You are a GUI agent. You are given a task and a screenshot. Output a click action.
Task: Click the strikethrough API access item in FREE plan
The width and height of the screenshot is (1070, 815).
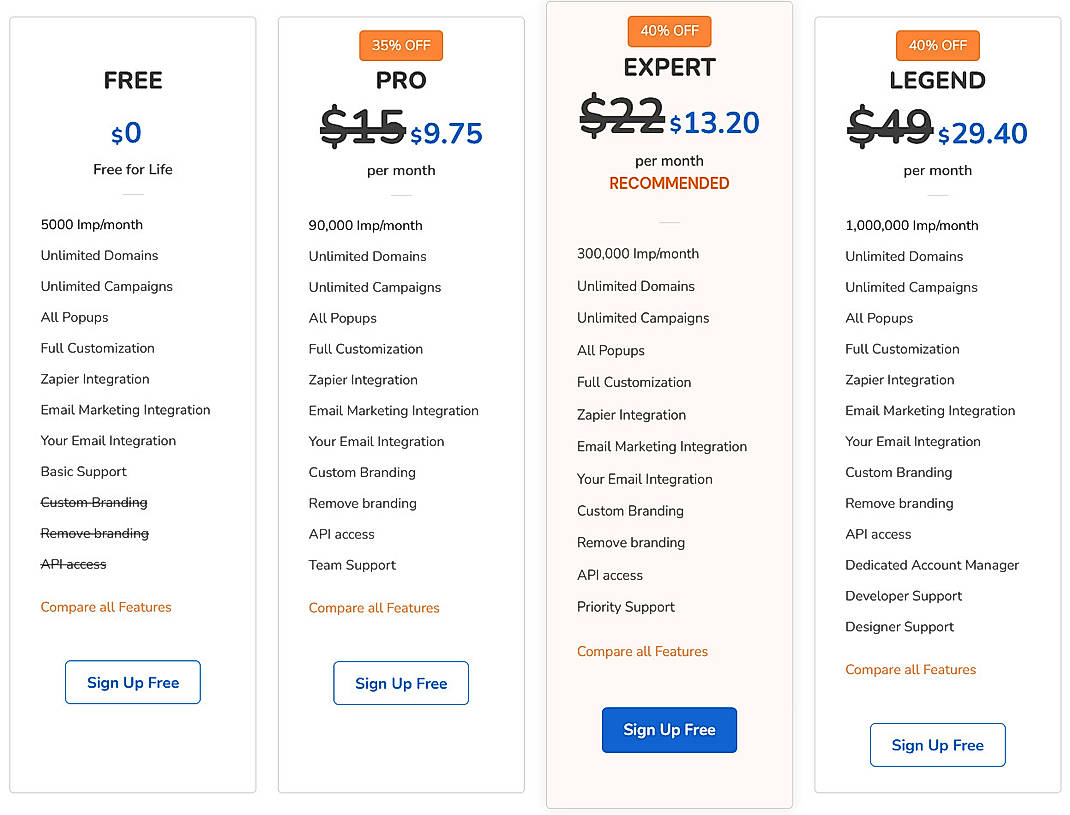tap(73, 563)
